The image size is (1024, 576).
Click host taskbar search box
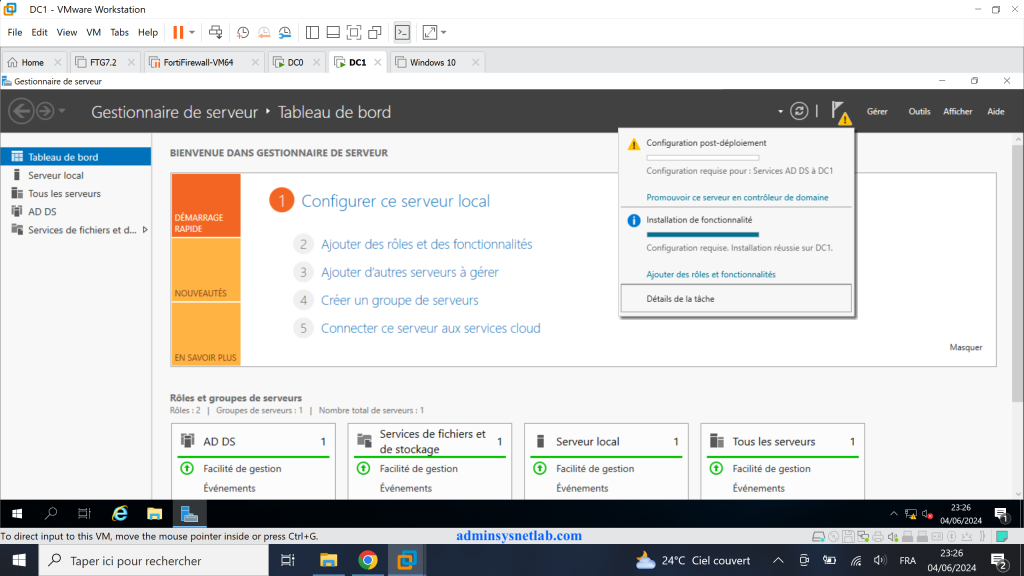(x=153, y=560)
